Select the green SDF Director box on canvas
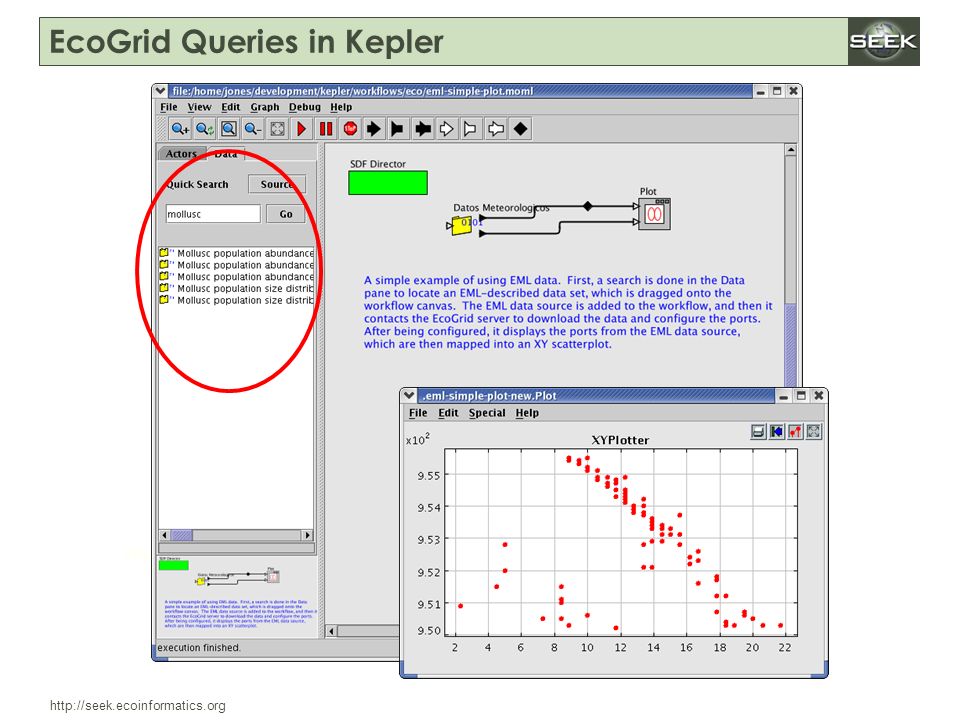960x720 pixels. point(388,183)
